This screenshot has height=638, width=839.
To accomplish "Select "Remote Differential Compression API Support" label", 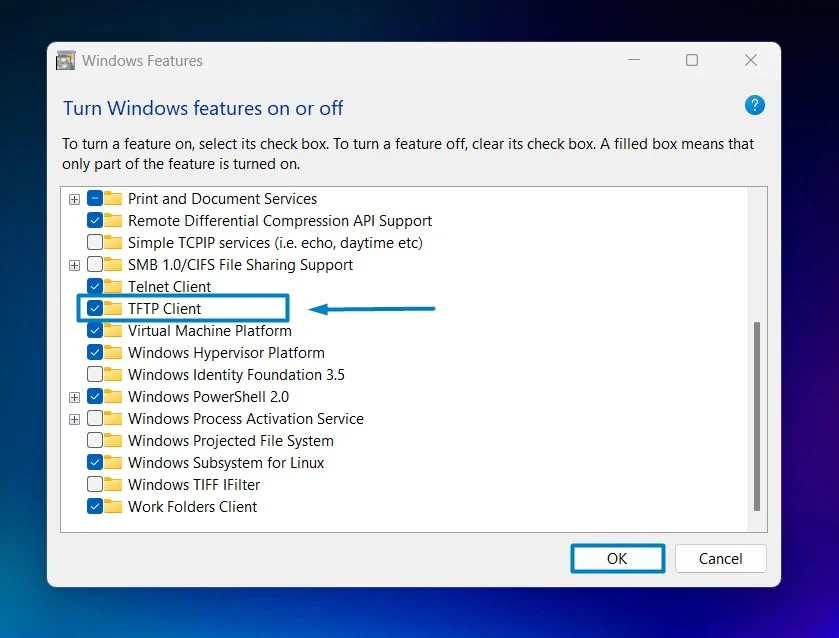I will pos(280,221).
